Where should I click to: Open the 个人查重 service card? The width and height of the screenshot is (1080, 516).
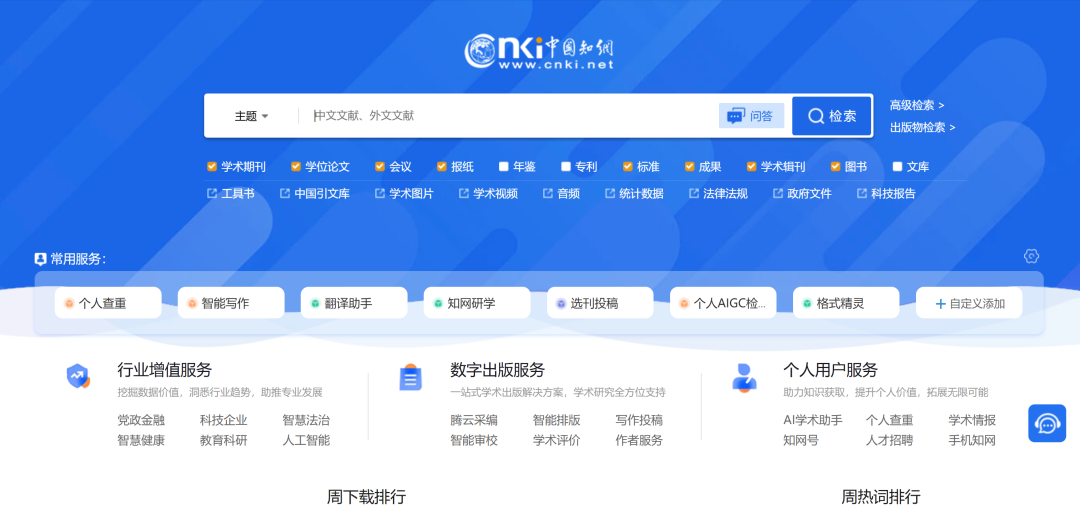point(108,303)
